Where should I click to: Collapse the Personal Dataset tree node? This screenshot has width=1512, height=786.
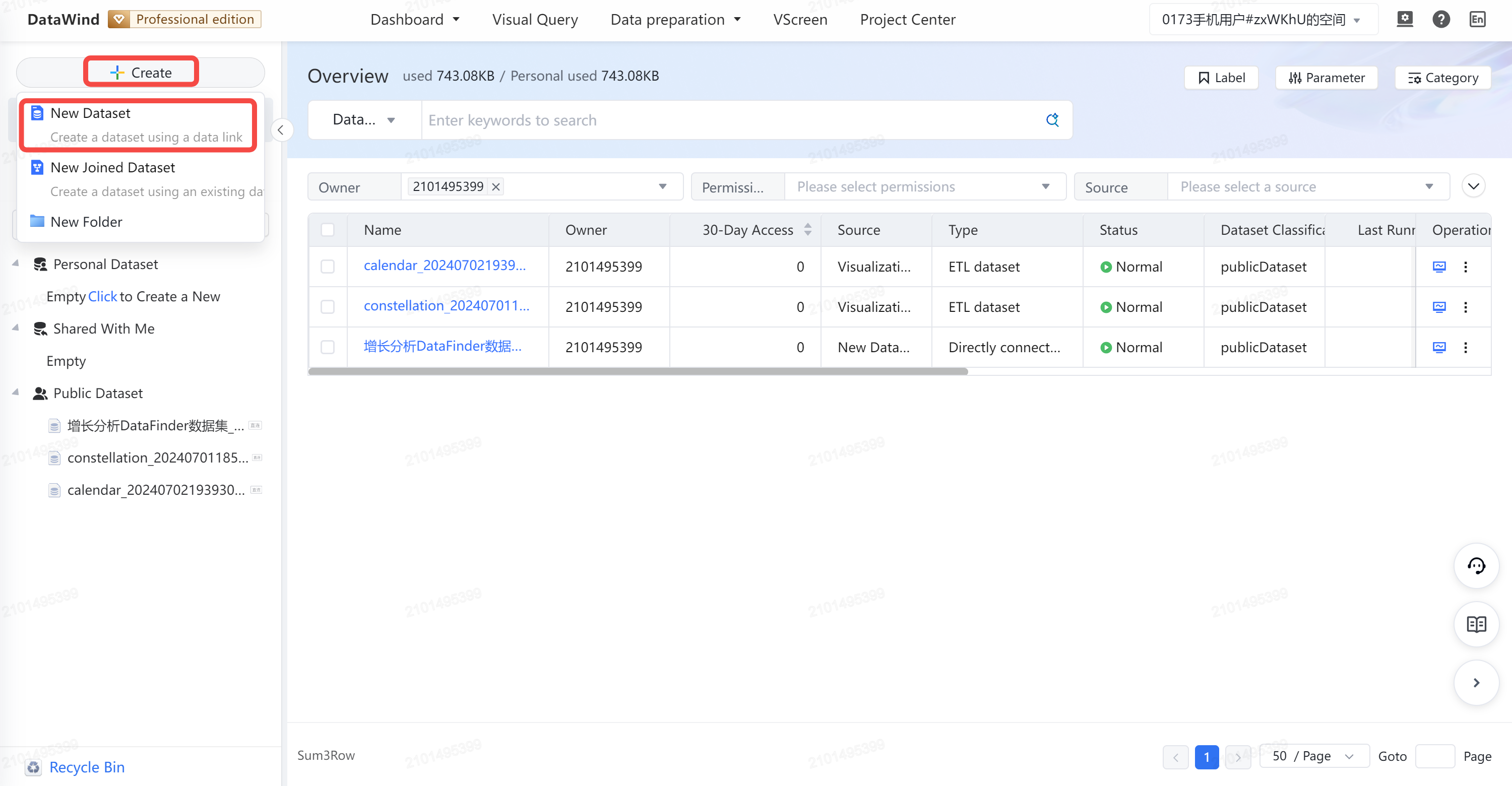point(15,264)
